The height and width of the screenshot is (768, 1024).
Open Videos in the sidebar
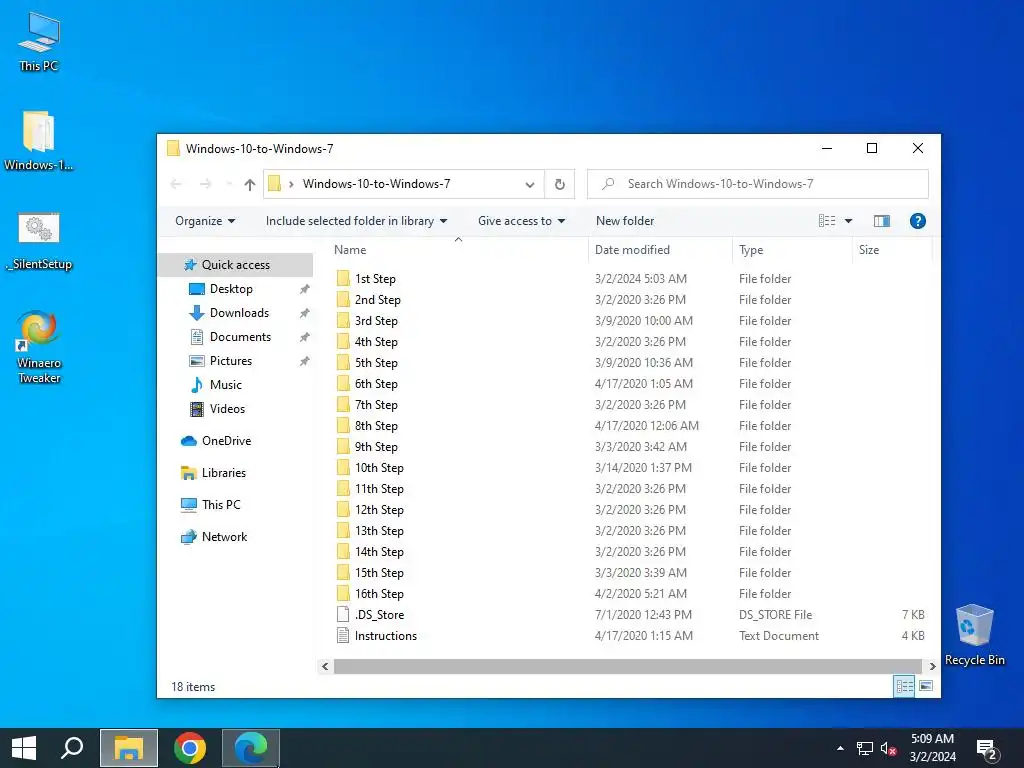(227, 409)
